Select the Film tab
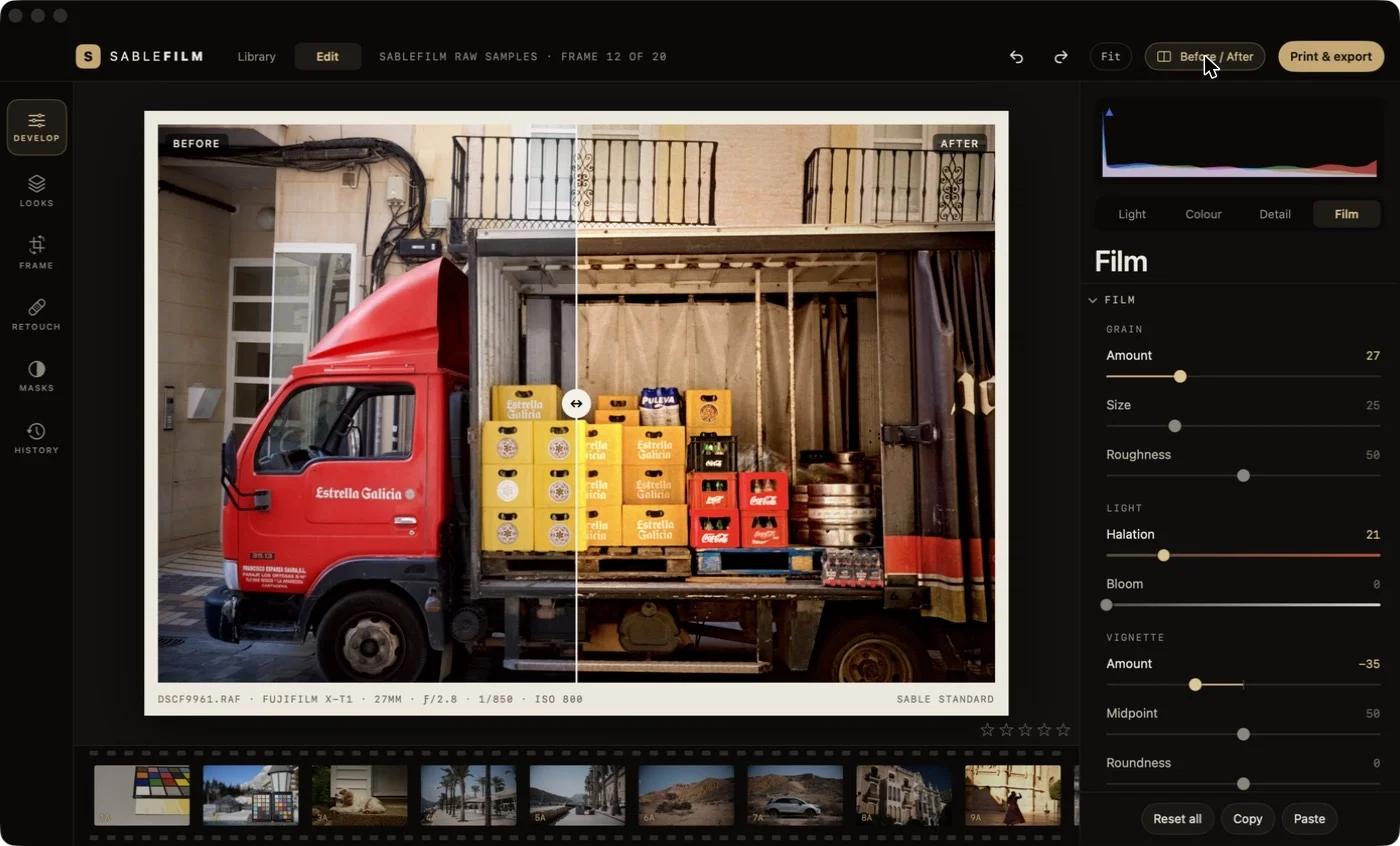The height and width of the screenshot is (846, 1400). (1346, 214)
